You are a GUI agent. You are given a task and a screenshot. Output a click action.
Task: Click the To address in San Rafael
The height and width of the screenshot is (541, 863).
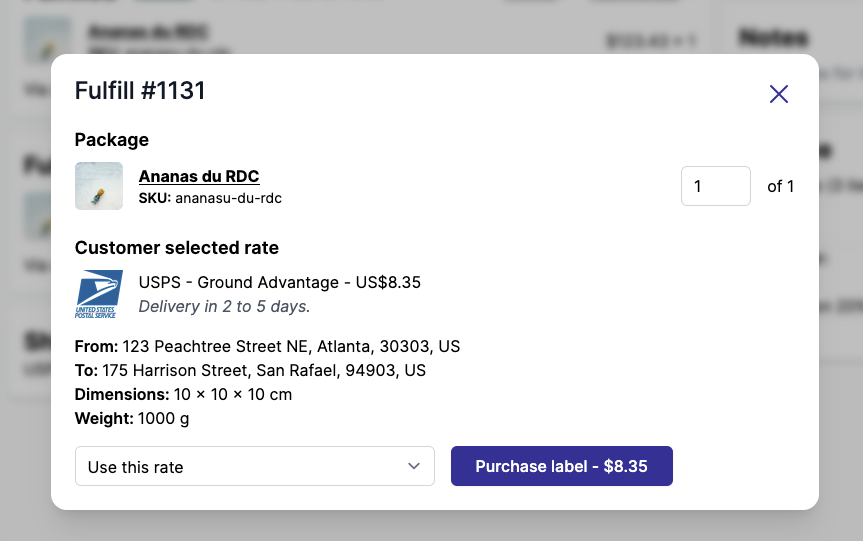[x=250, y=371]
